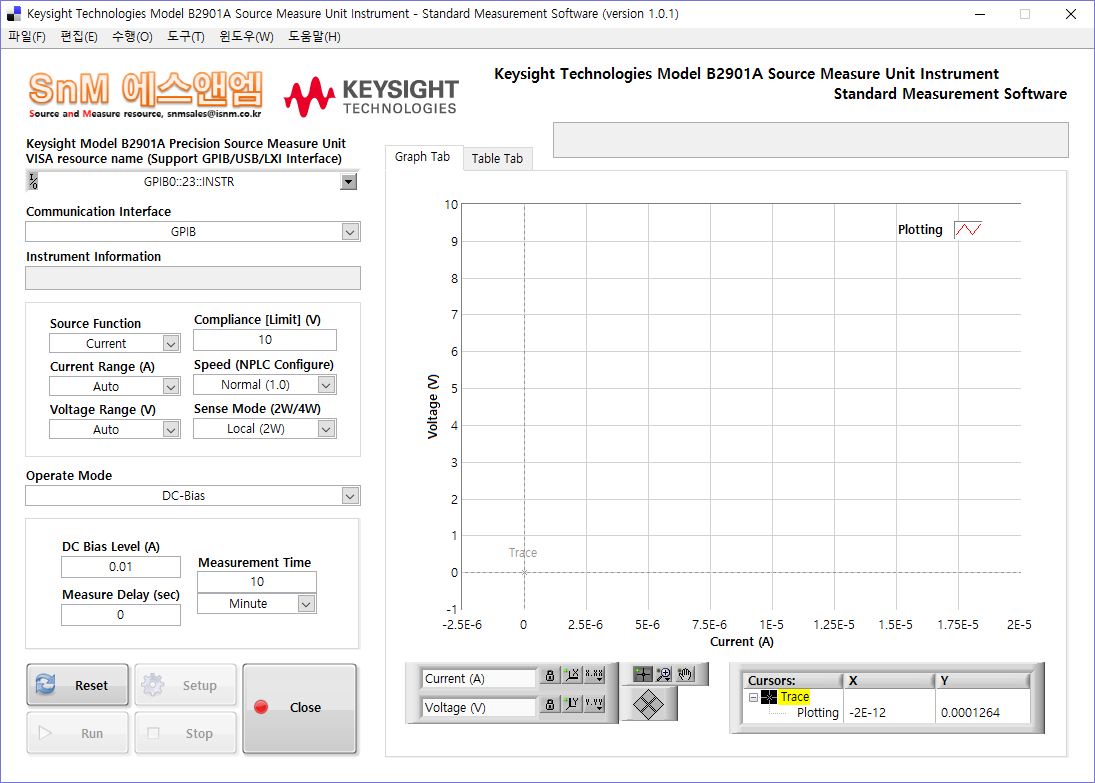Switch to the Table Tab

pos(497,159)
